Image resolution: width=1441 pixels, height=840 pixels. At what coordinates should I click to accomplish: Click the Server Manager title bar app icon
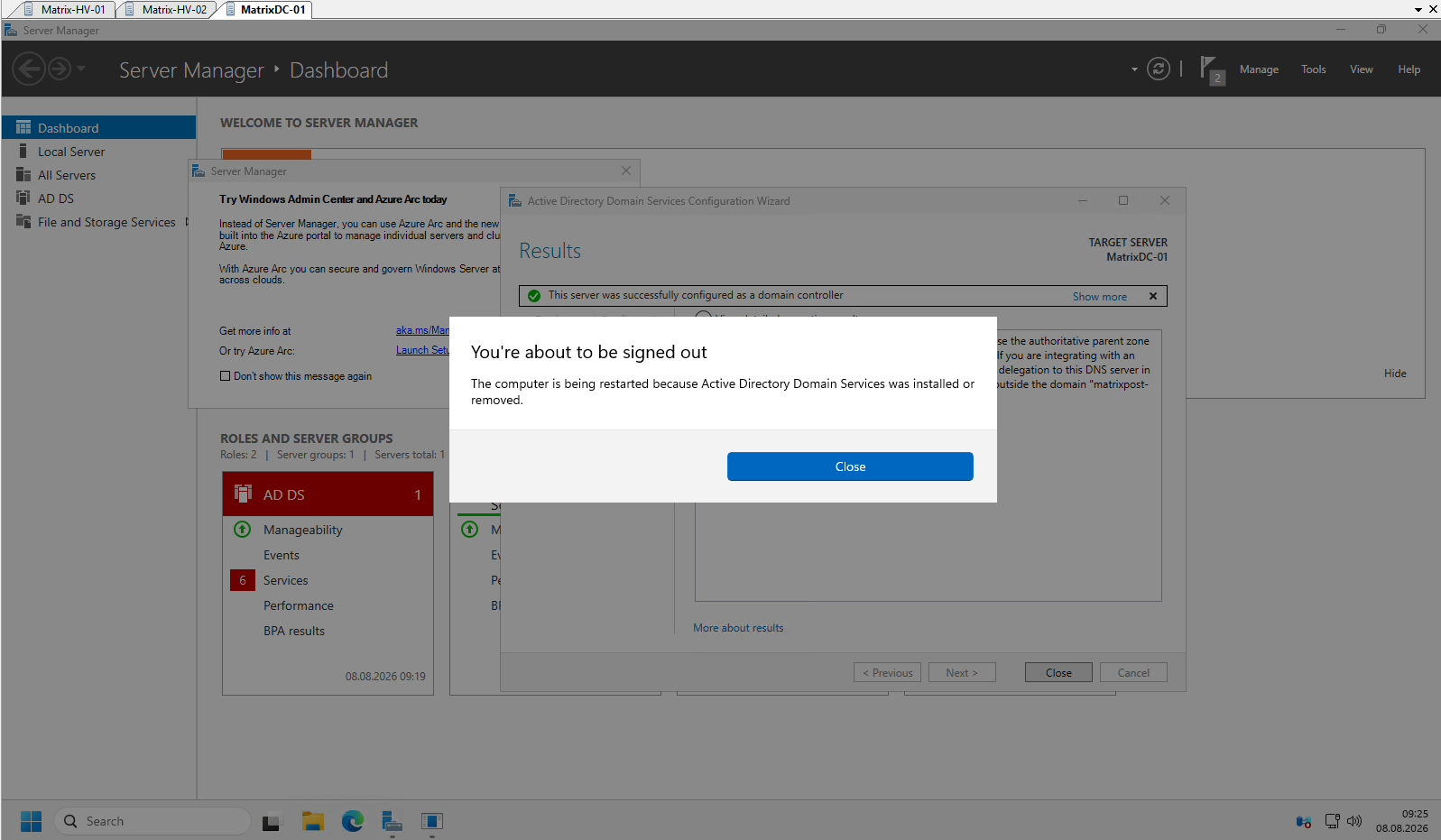(x=11, y=30)
